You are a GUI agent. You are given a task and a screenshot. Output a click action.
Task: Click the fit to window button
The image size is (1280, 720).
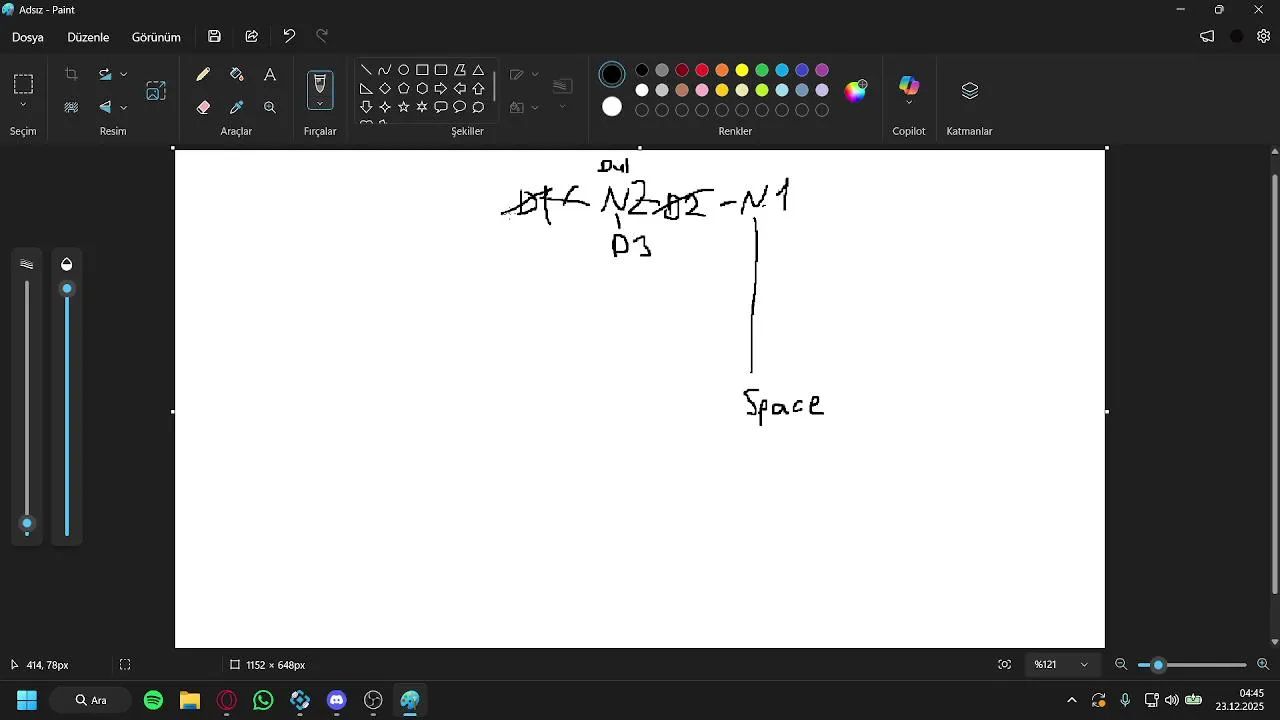[x=1005, y=664]
